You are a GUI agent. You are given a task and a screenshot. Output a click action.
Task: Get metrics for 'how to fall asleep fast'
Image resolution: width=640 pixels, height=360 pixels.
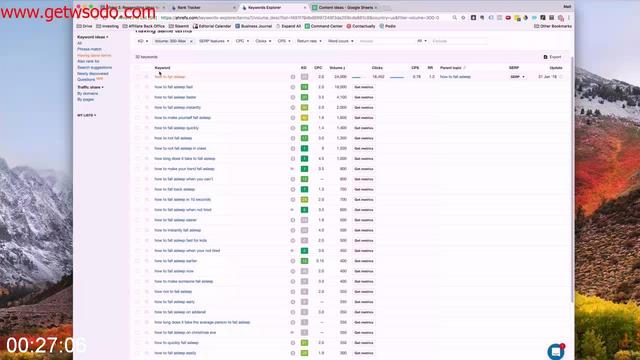pos(364,87)
